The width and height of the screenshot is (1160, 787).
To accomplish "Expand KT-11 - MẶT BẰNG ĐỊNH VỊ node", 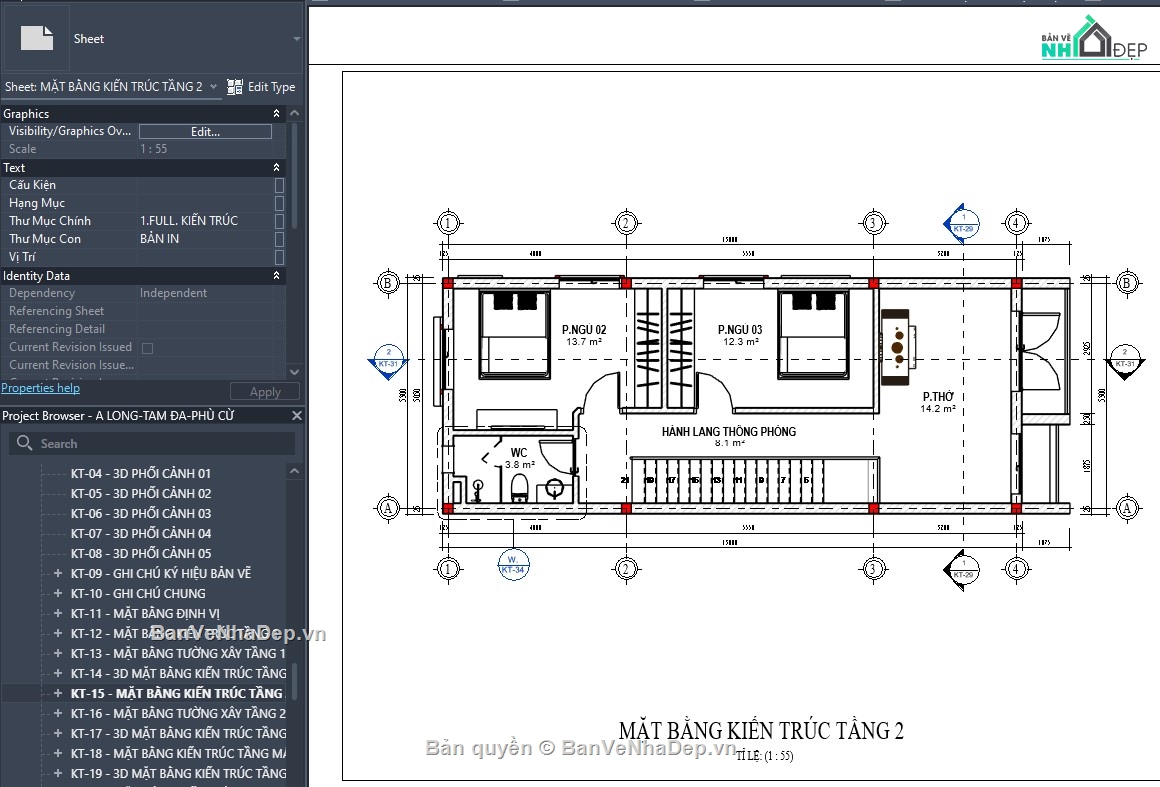I will coord(58,613).
